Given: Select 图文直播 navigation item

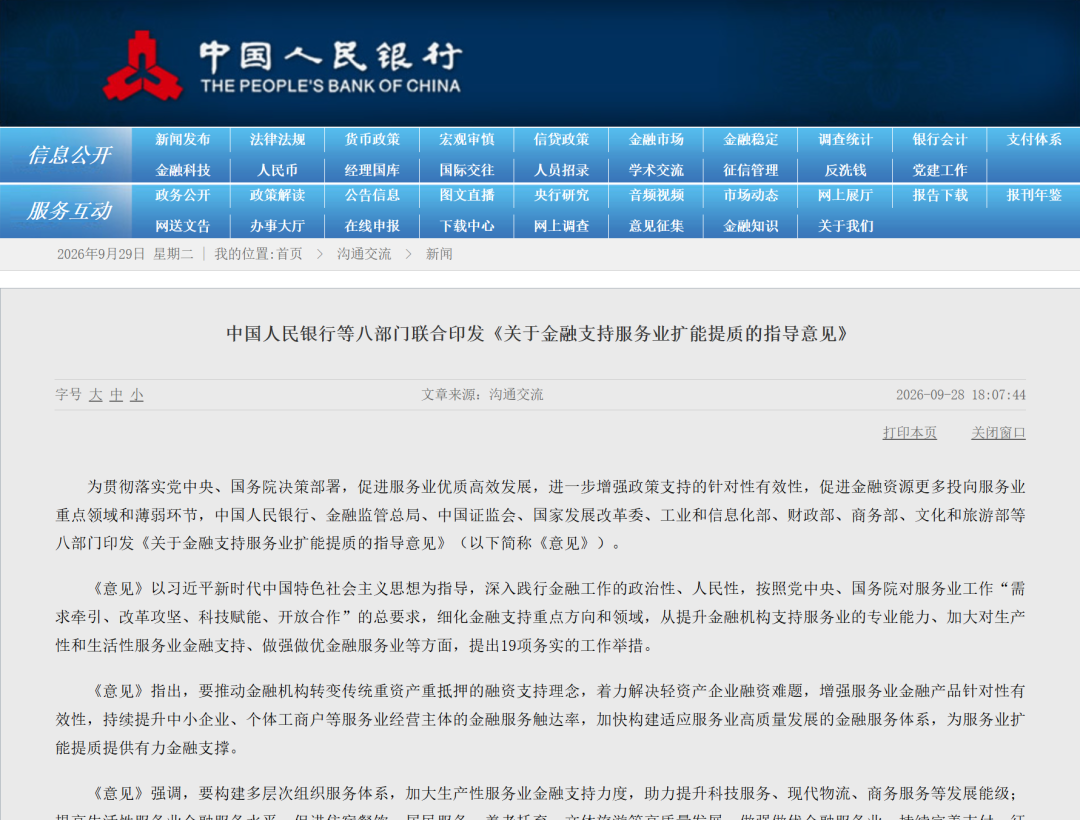Looking at the screenshot, I should [466, 196].
